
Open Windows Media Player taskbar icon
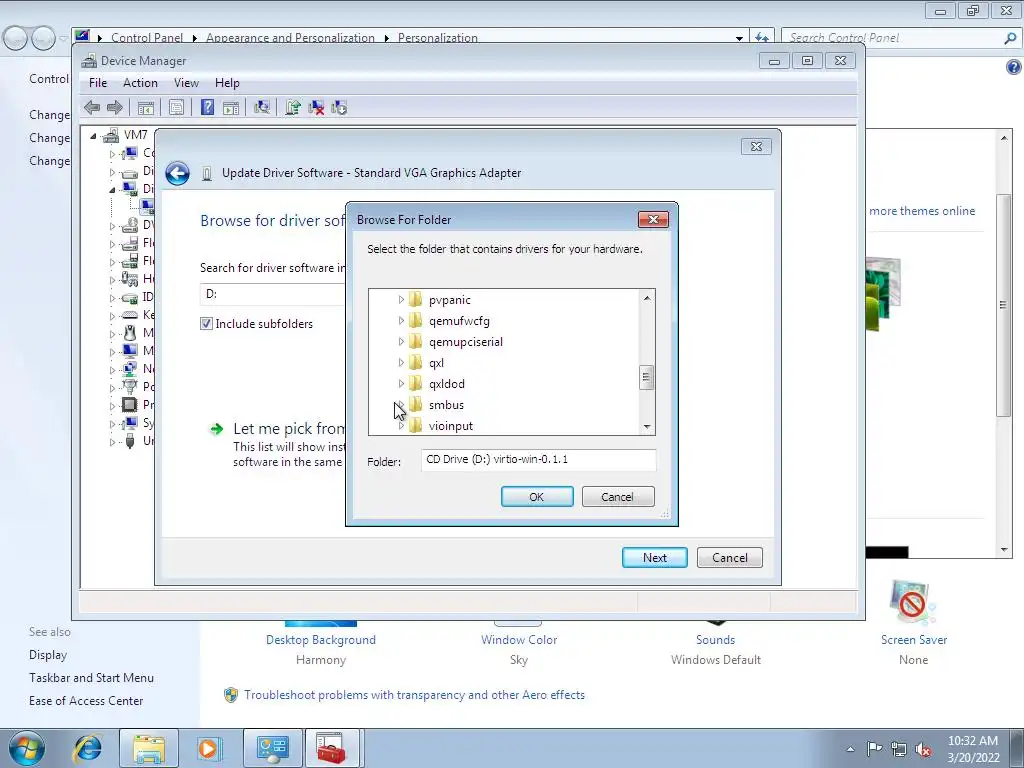click(x=209, y=748)
